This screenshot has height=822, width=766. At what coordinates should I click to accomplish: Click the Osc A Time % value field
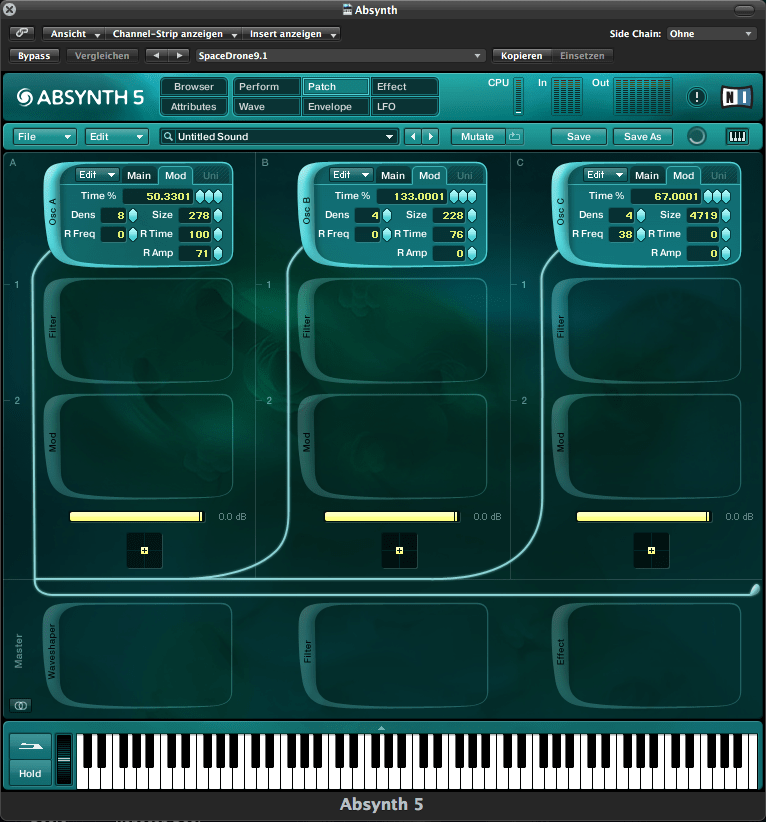[158, 197]
